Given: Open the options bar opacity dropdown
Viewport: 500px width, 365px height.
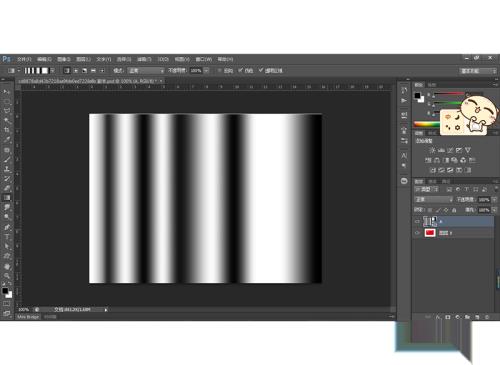Looking at the screenshot, I should pos(206,71).
